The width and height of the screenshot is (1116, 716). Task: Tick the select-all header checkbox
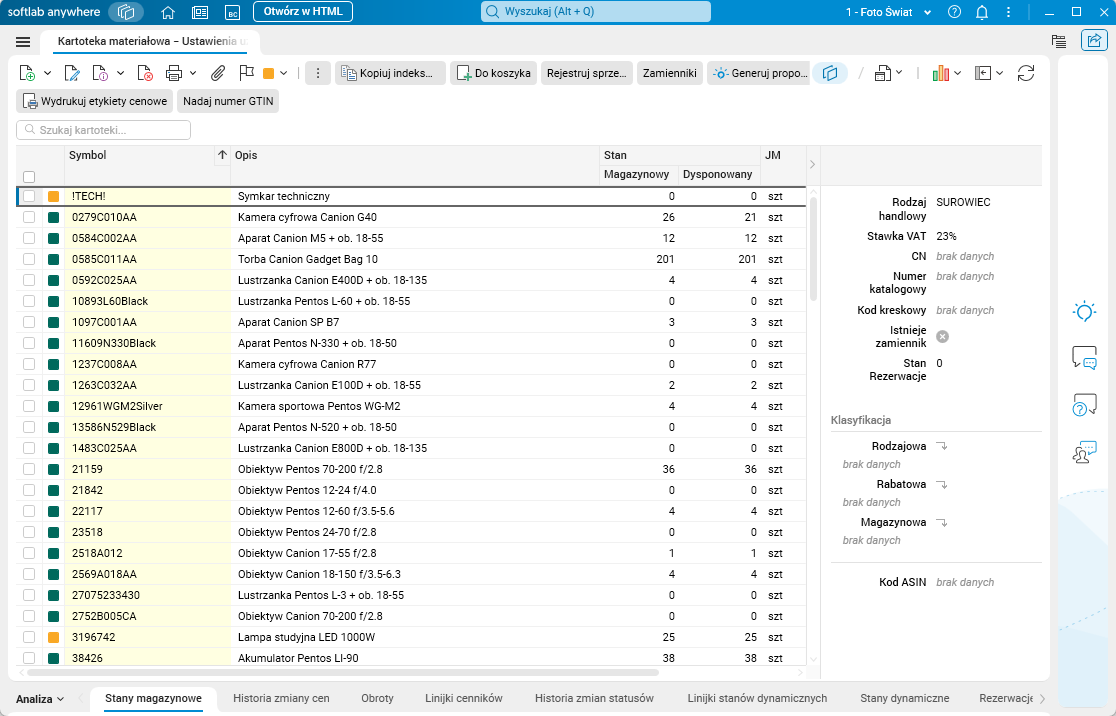click(29, 177)
